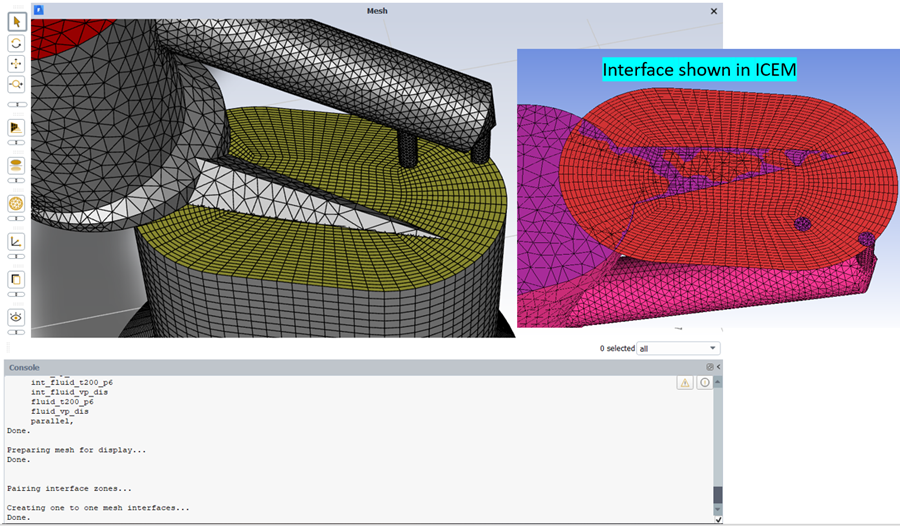The width and height of the screenshot is (900, 526).
Task: Click the 'Mesh' window title text
Action: 377,11
